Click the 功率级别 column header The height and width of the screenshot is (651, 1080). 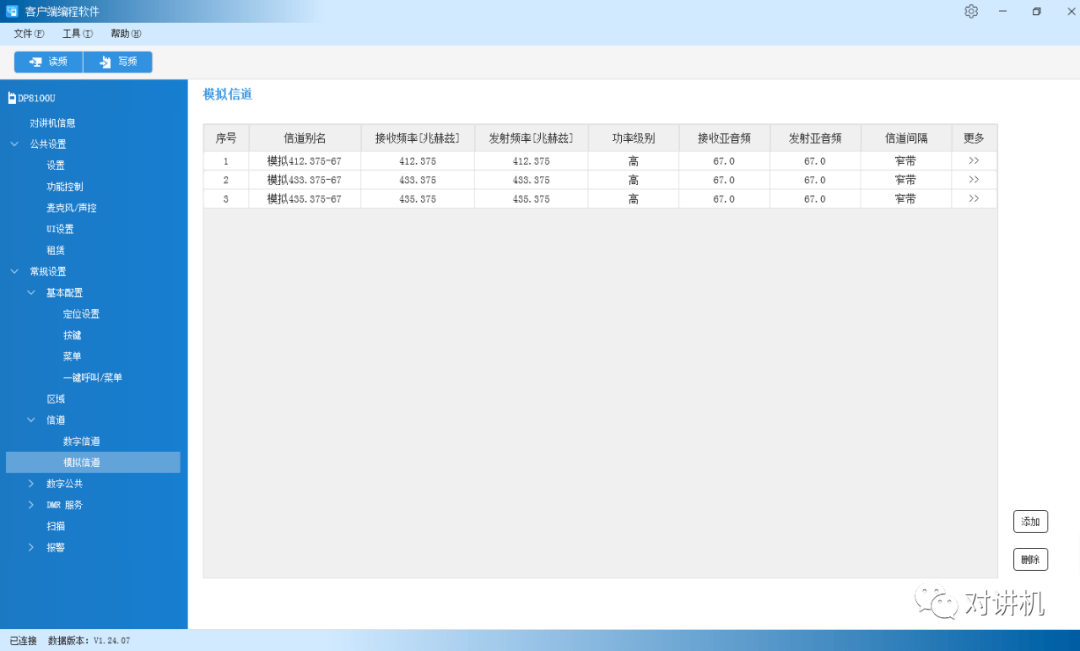pos(633,138)
